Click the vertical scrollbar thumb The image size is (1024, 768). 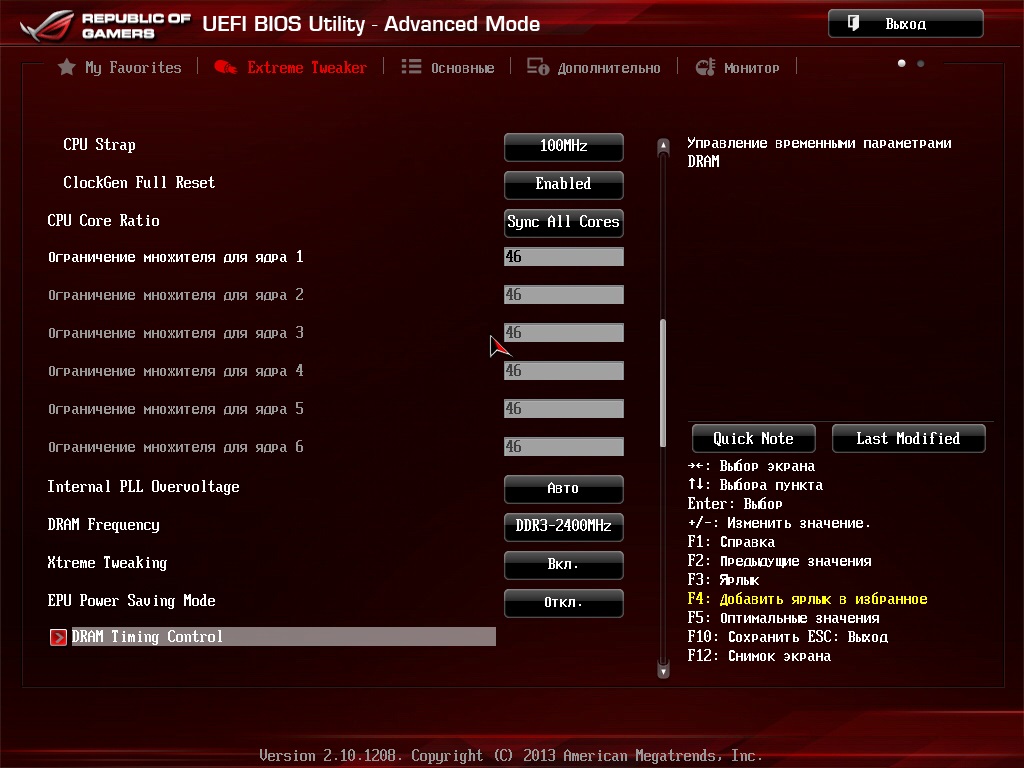pyautogui.click(x=662, y=382)
